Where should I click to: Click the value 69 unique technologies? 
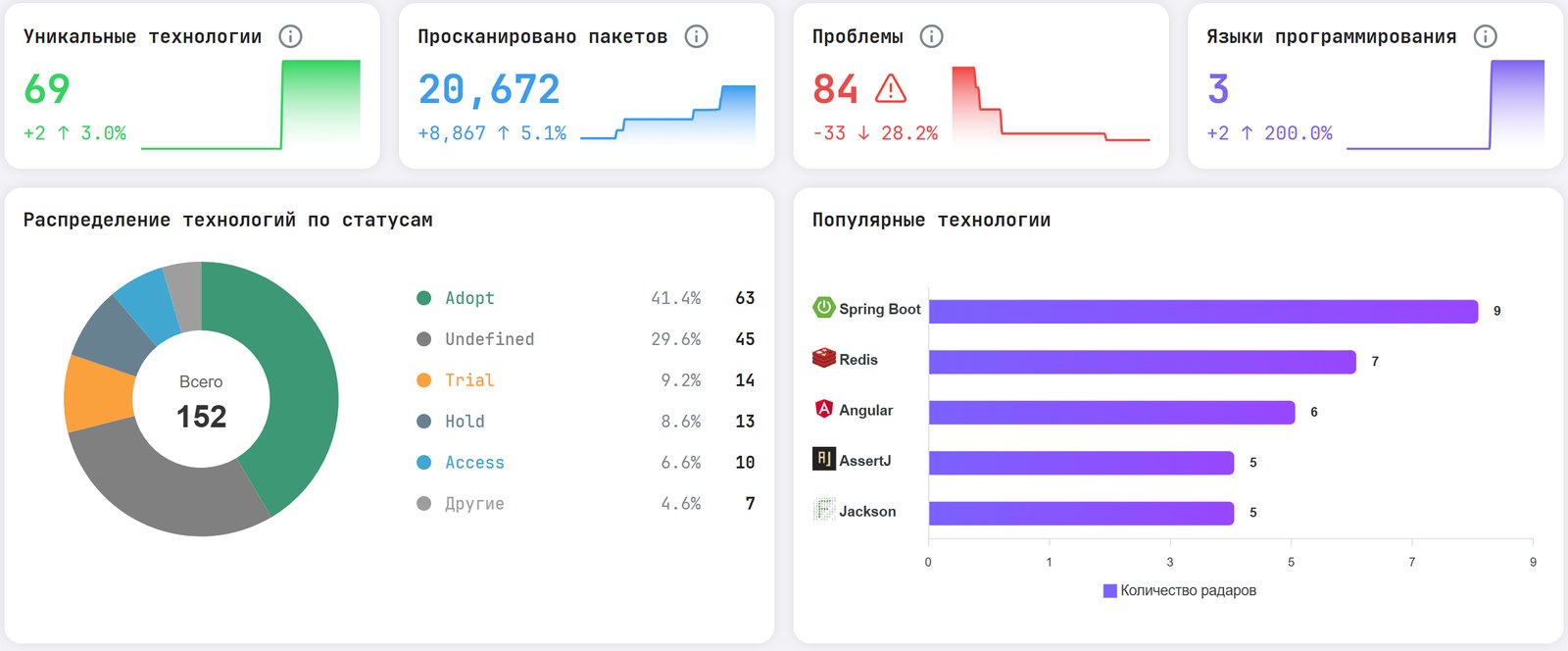click(x=47, y=89)
